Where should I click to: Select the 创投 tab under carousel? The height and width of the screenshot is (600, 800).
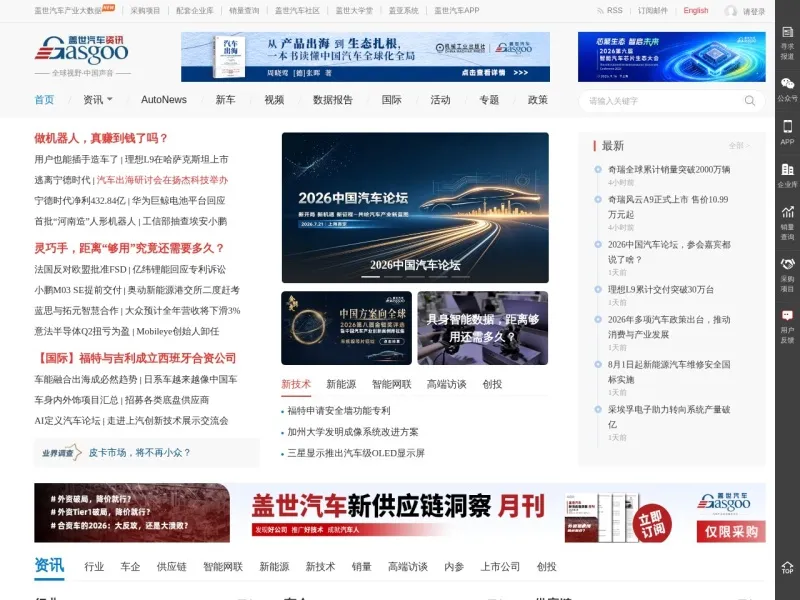(492, 384)
